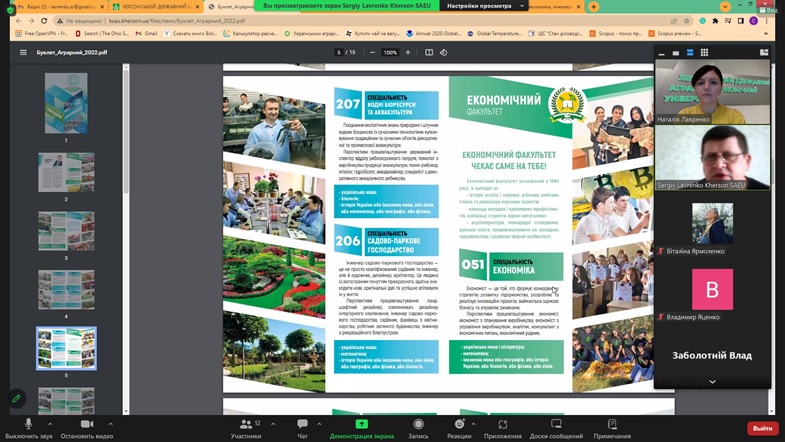Expand reactions options arrow
The width and height of the screenshot is (785, 442).
point(473,424)
